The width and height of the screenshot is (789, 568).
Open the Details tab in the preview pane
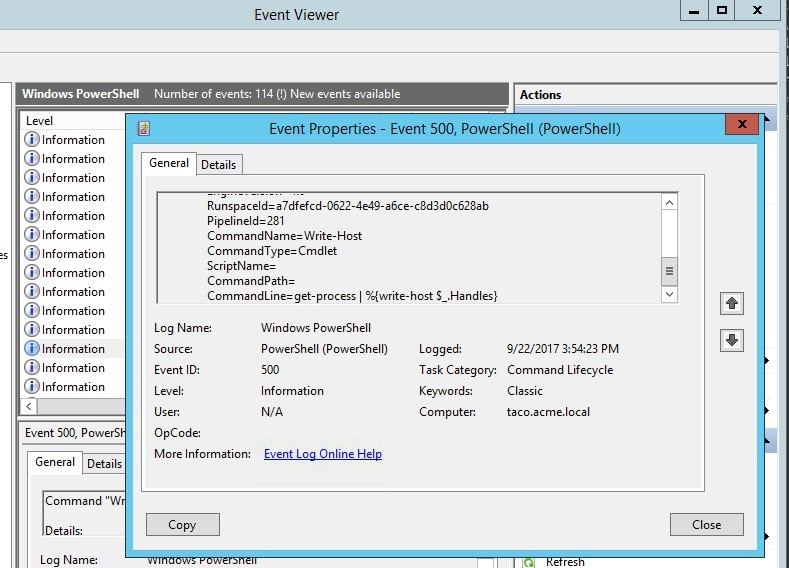click(104, 463)
